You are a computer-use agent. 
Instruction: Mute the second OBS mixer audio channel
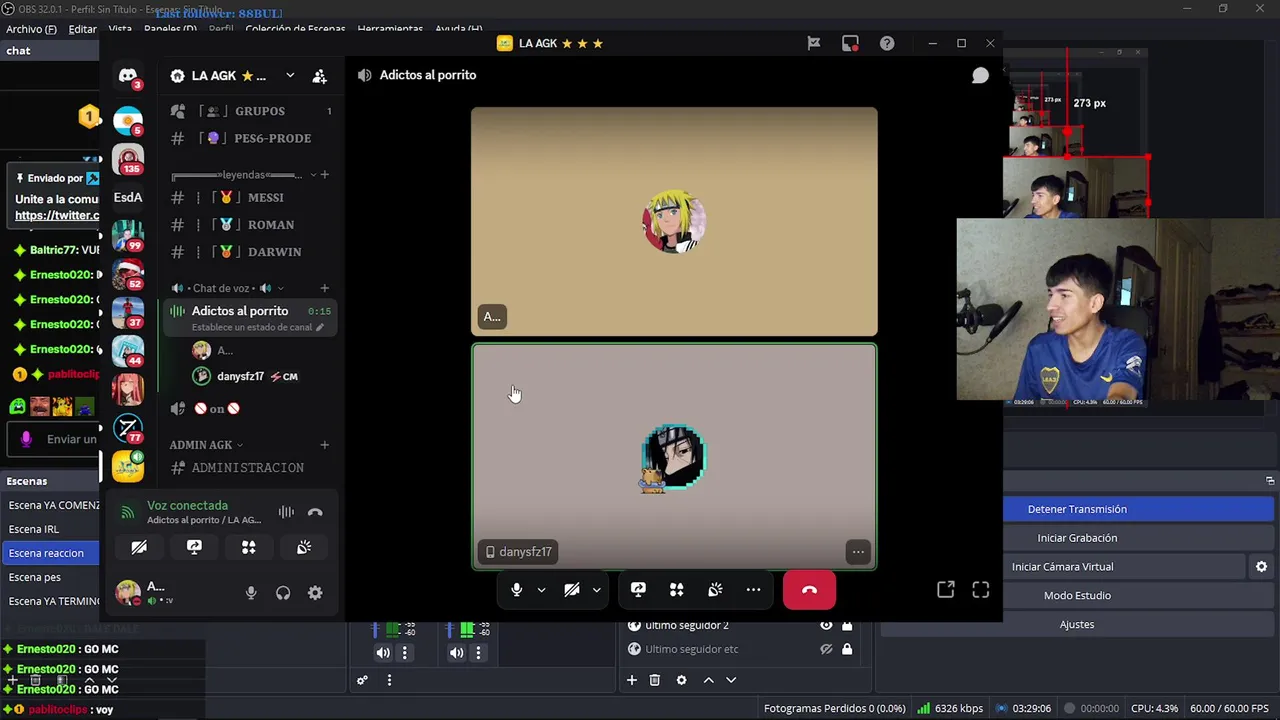coord(456,653)
